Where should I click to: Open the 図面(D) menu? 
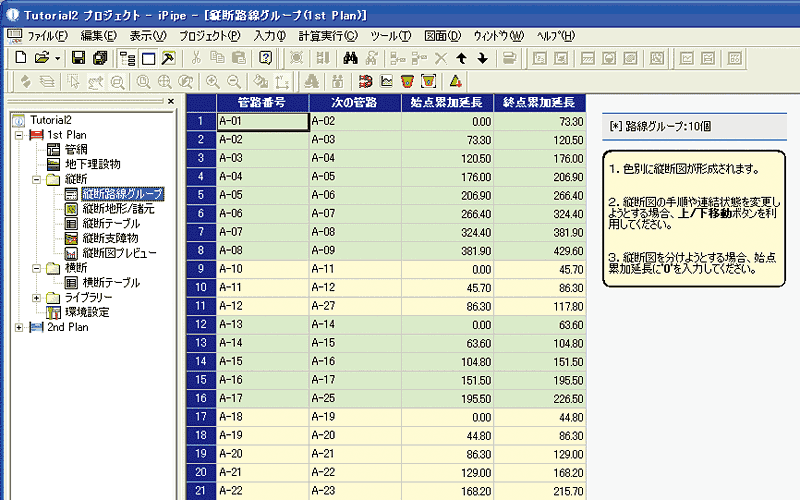[x=442, y=36]
